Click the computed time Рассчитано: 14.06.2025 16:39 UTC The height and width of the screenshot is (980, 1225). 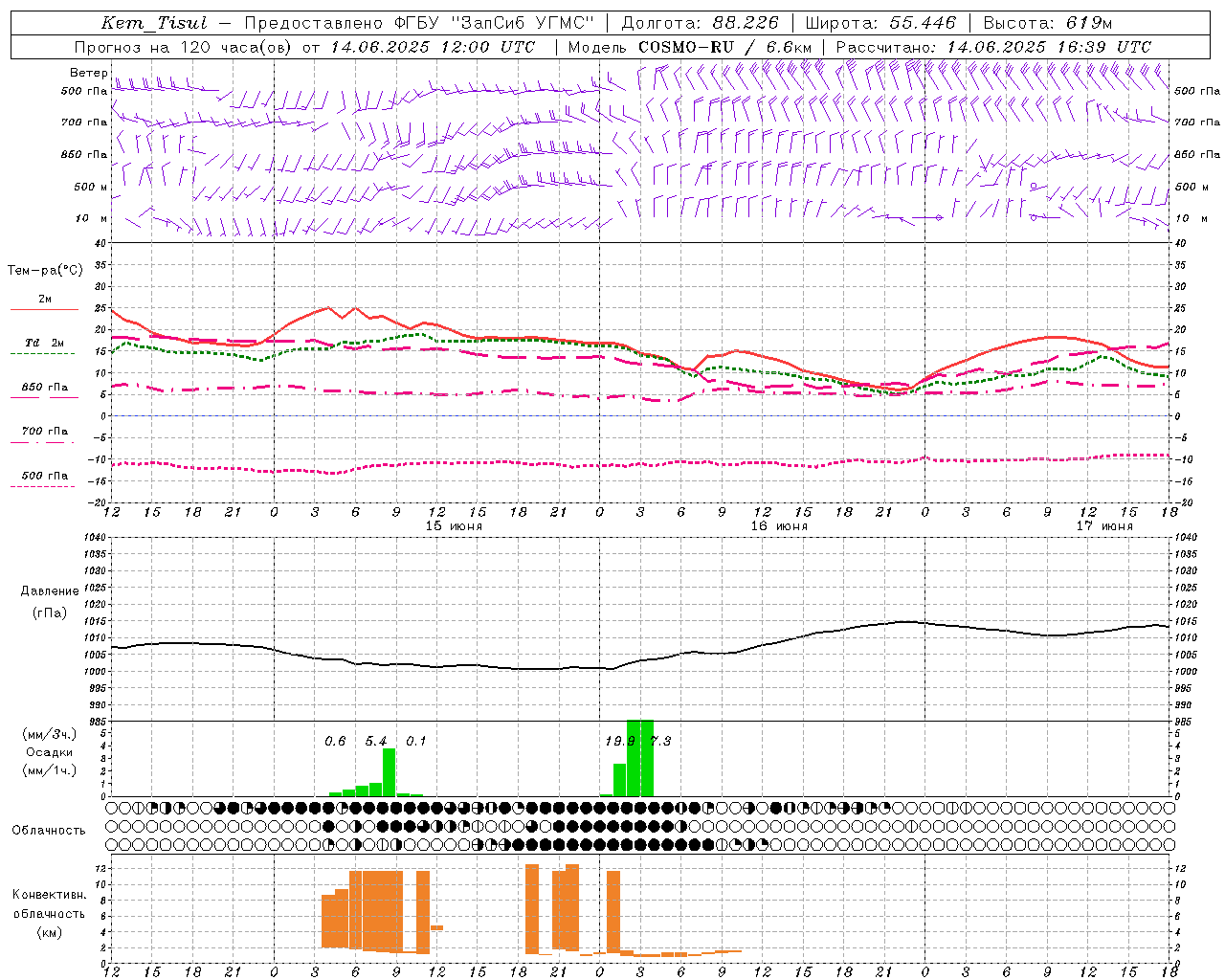(x=993, y=47)
